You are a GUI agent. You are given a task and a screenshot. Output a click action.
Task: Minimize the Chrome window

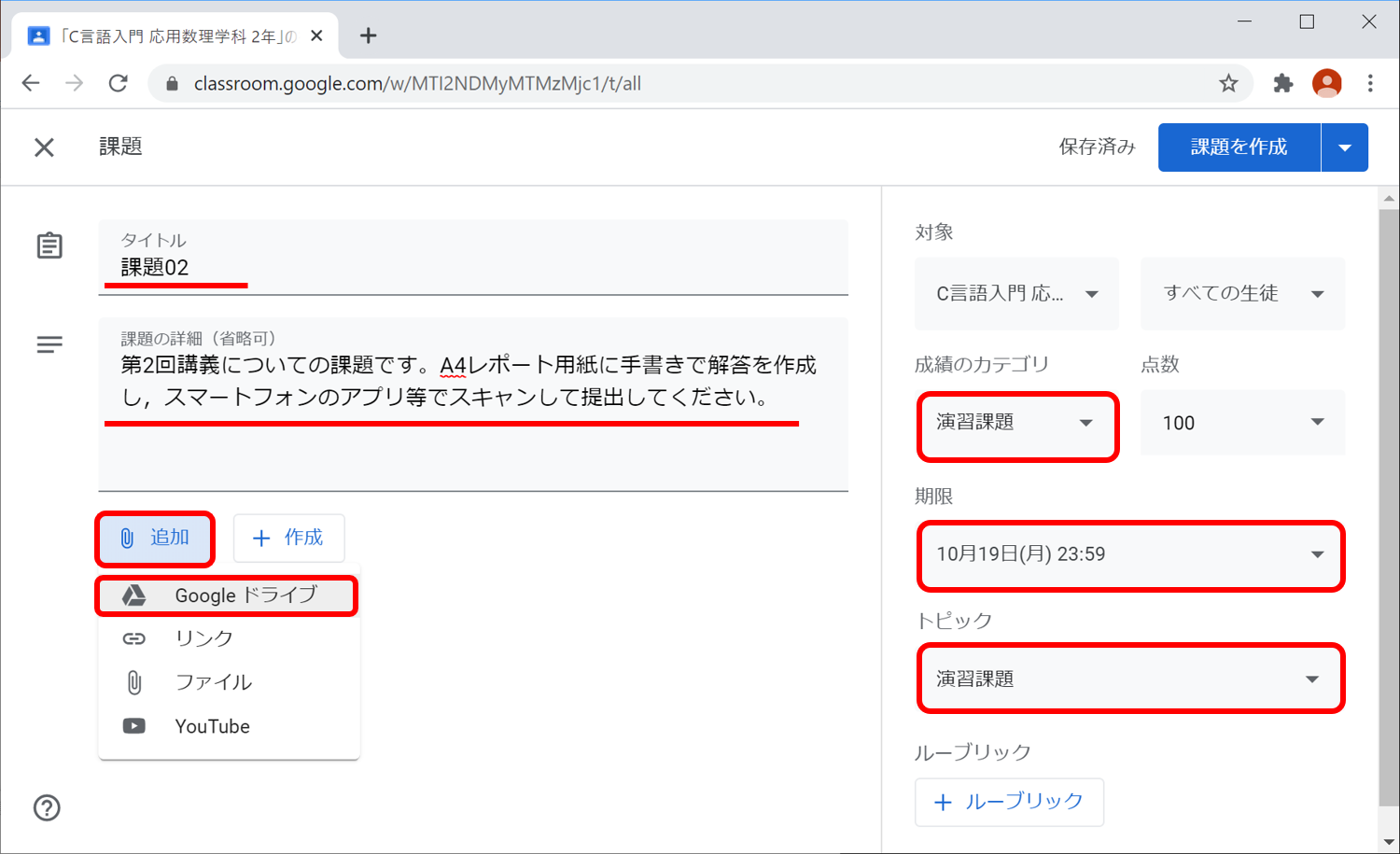[x=1244, y=21]
